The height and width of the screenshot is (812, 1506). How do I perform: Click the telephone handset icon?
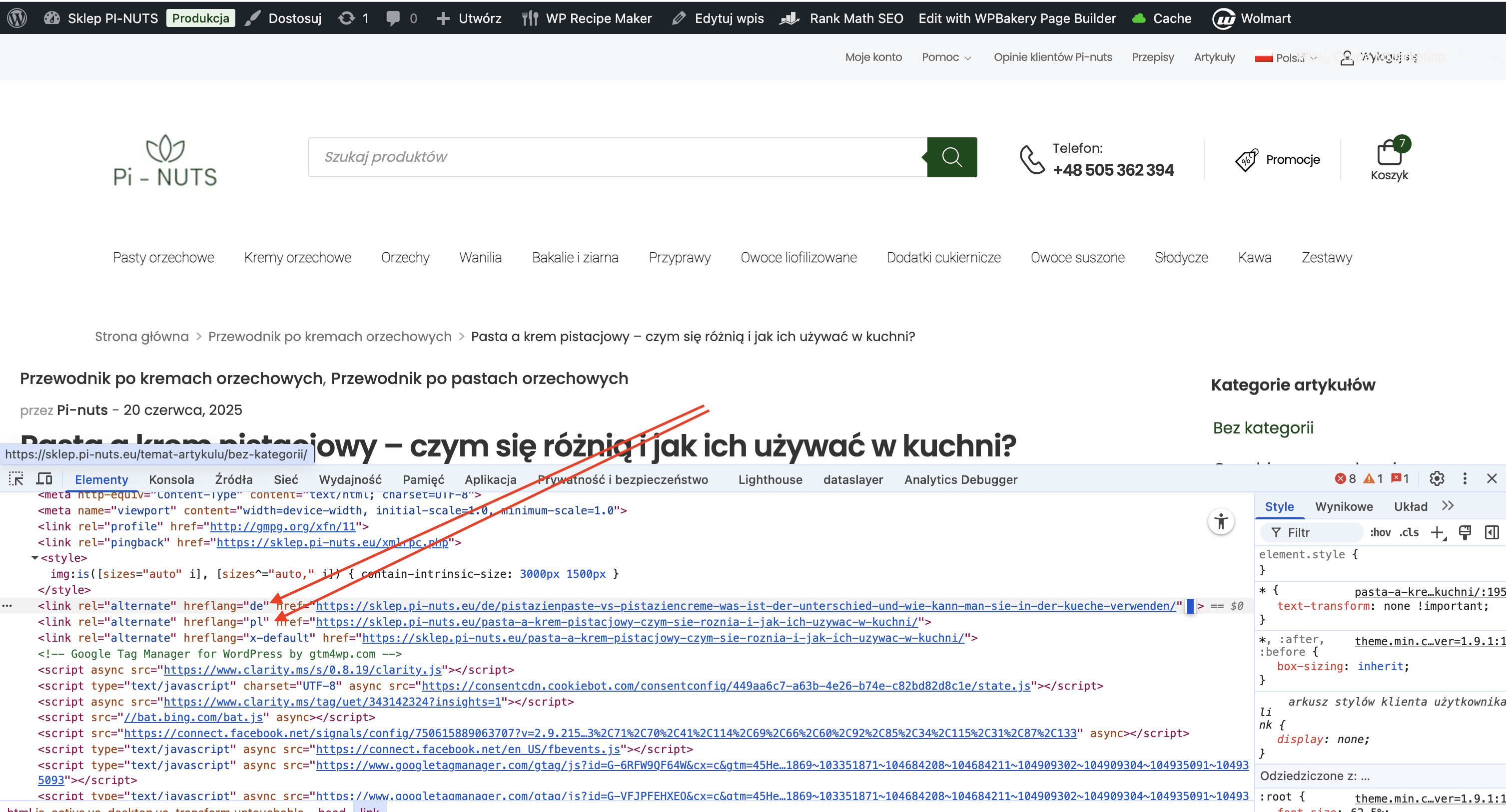coord(1032,159)
